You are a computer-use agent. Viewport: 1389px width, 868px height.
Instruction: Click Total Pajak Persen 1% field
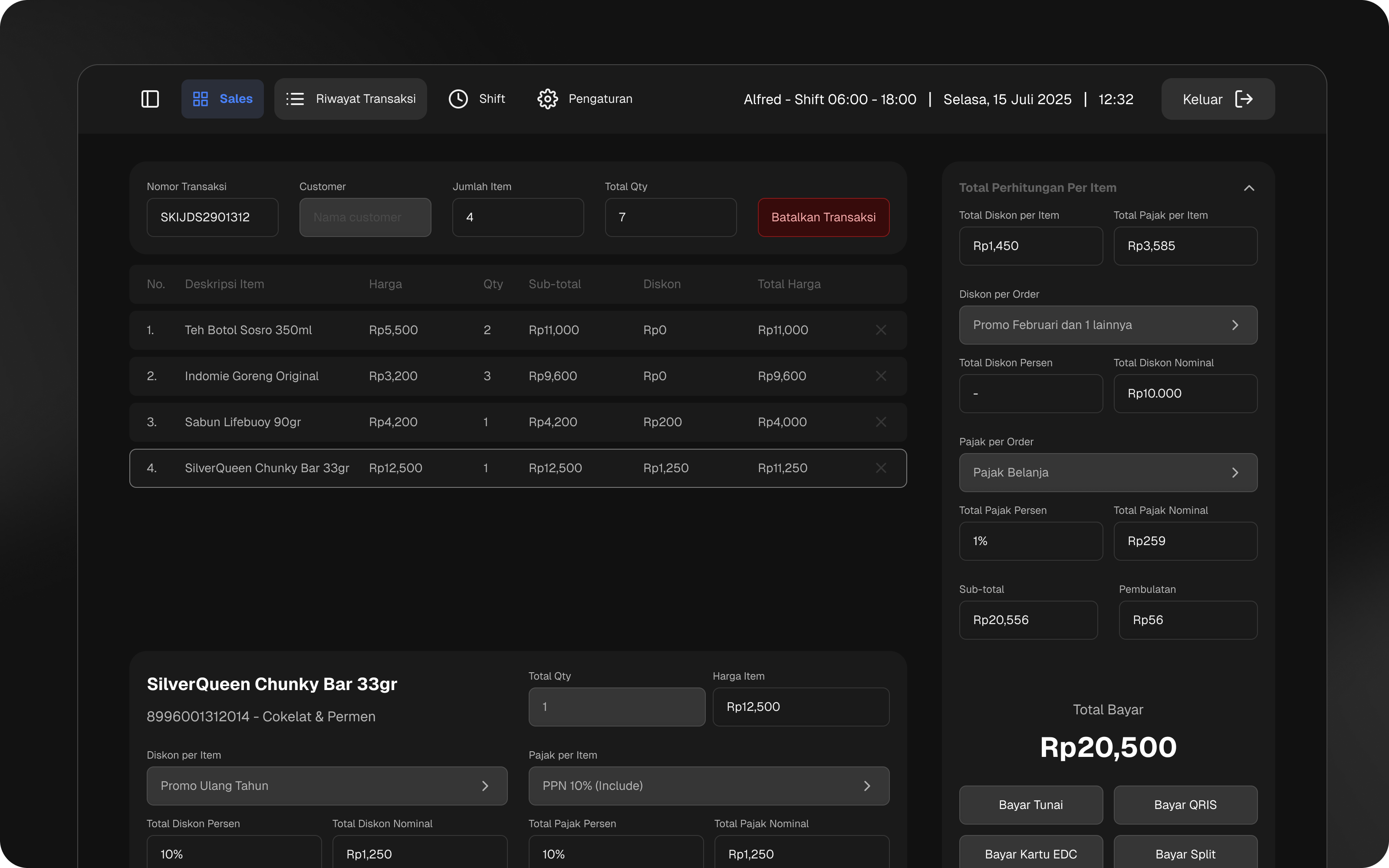1030,541
